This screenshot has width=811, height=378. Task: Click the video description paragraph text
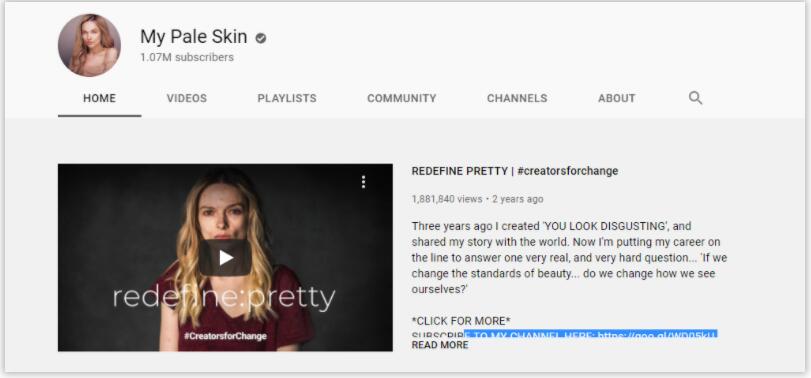pos(569,258)
